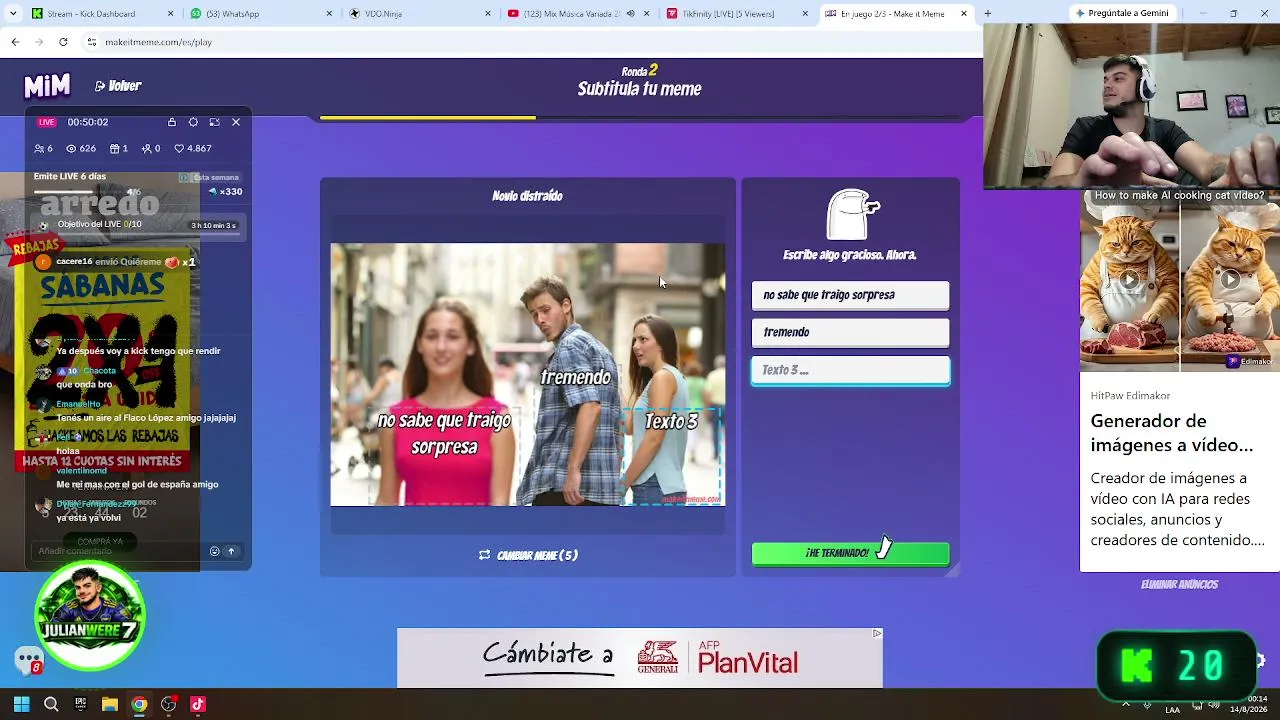Remove ads via ELIMINAR ANUNCIOS link

1179,585
